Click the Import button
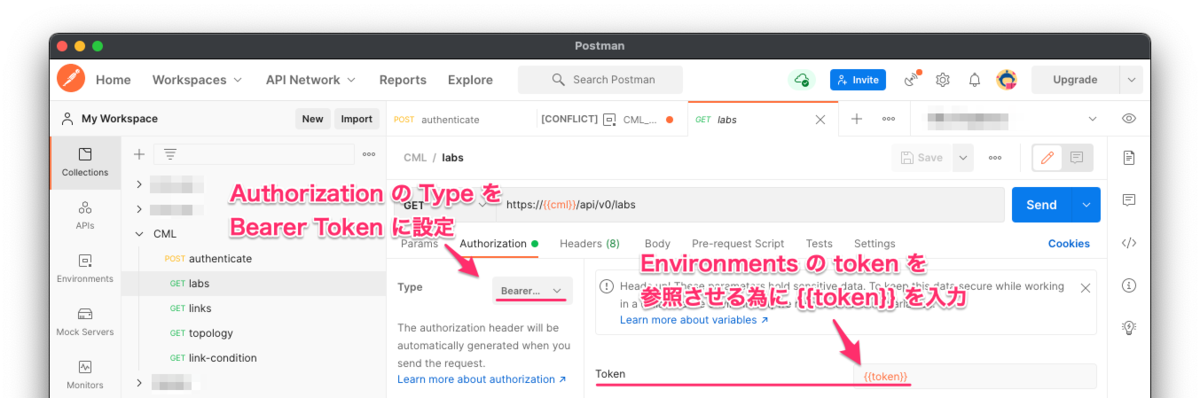The image size is (1200, 398). 356,119
